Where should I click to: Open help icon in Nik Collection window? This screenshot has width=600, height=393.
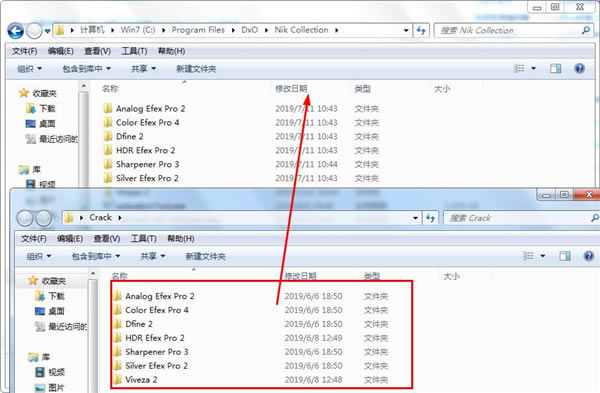point(580,68)
